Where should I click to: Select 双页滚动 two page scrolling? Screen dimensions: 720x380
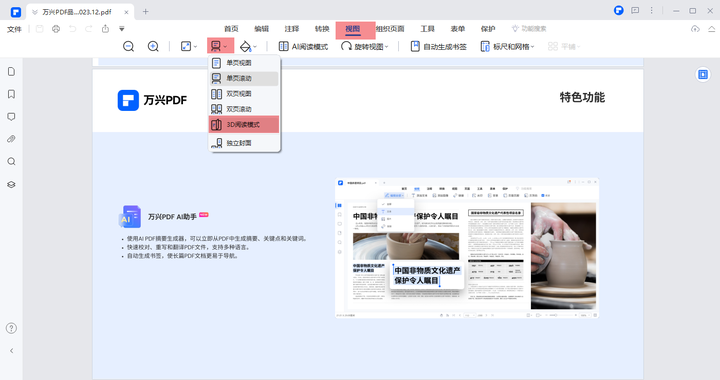244,109
